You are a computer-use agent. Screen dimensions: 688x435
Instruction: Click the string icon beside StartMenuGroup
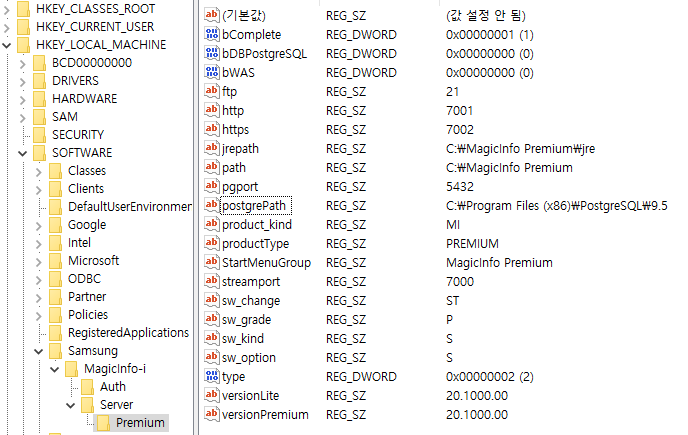tap(211, 262)
